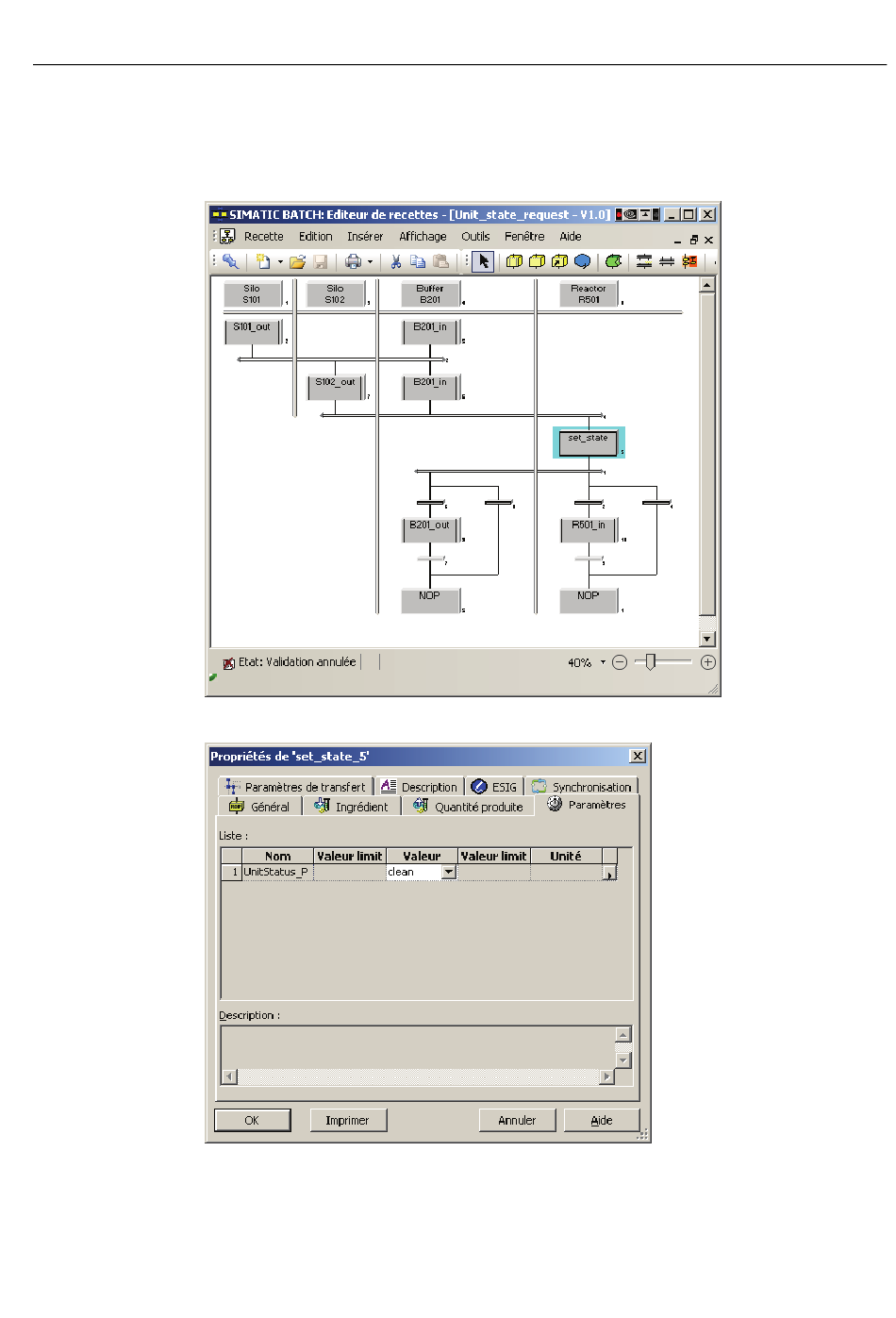Click the simultaneous branch icon with double lines
This screenshot has height=1318, width=896.
tap(644, 261)
